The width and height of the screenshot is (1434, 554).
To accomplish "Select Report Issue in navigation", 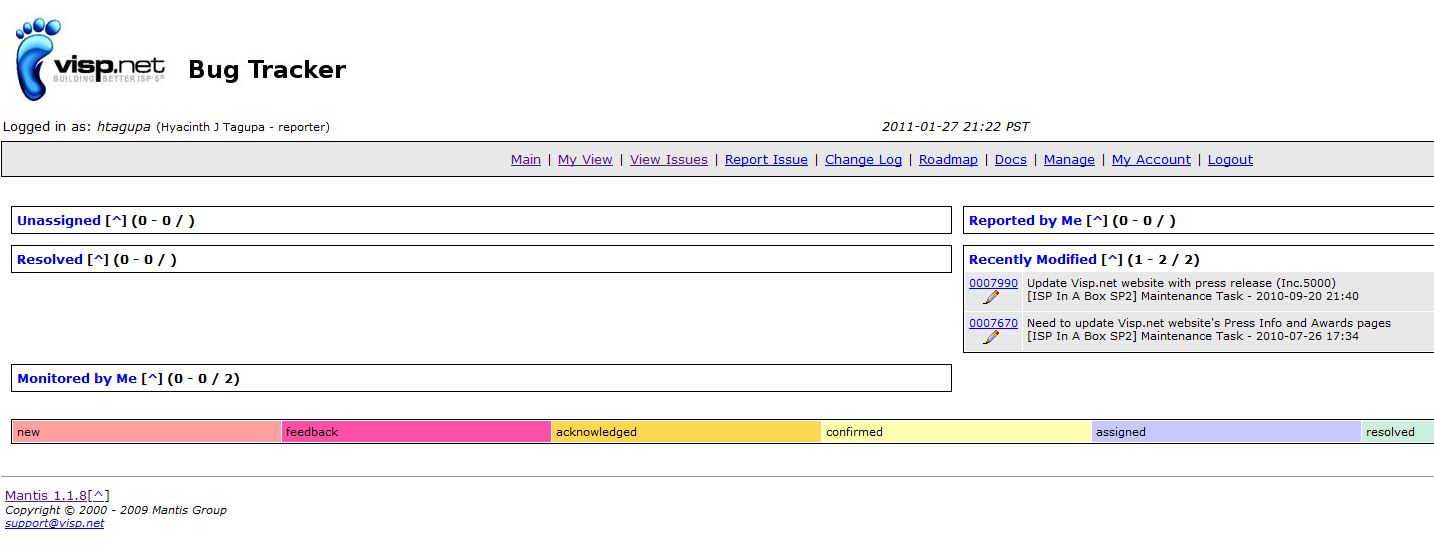I will (x=766, y=159).
